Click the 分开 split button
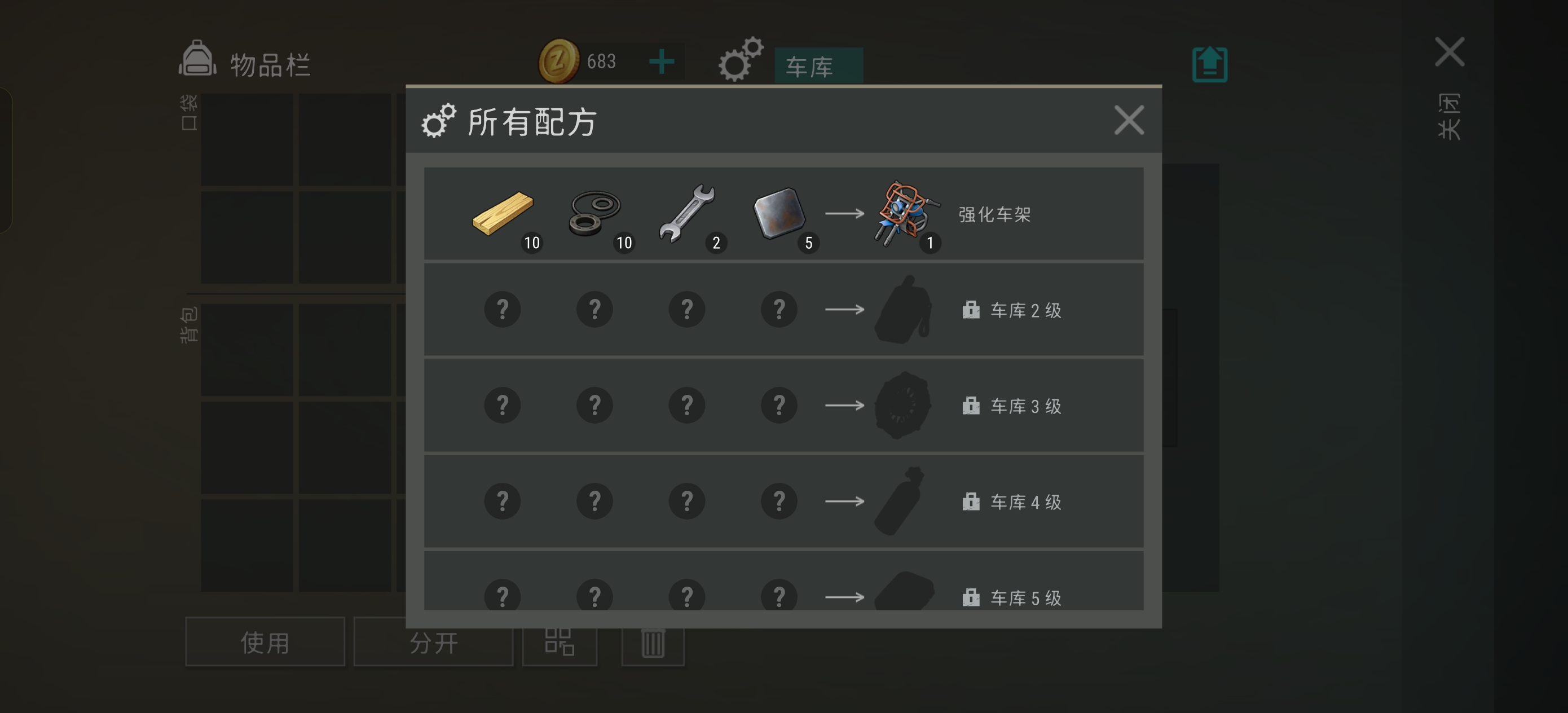1568x713 pixels. pyautogui.click(x=433, y=642)
